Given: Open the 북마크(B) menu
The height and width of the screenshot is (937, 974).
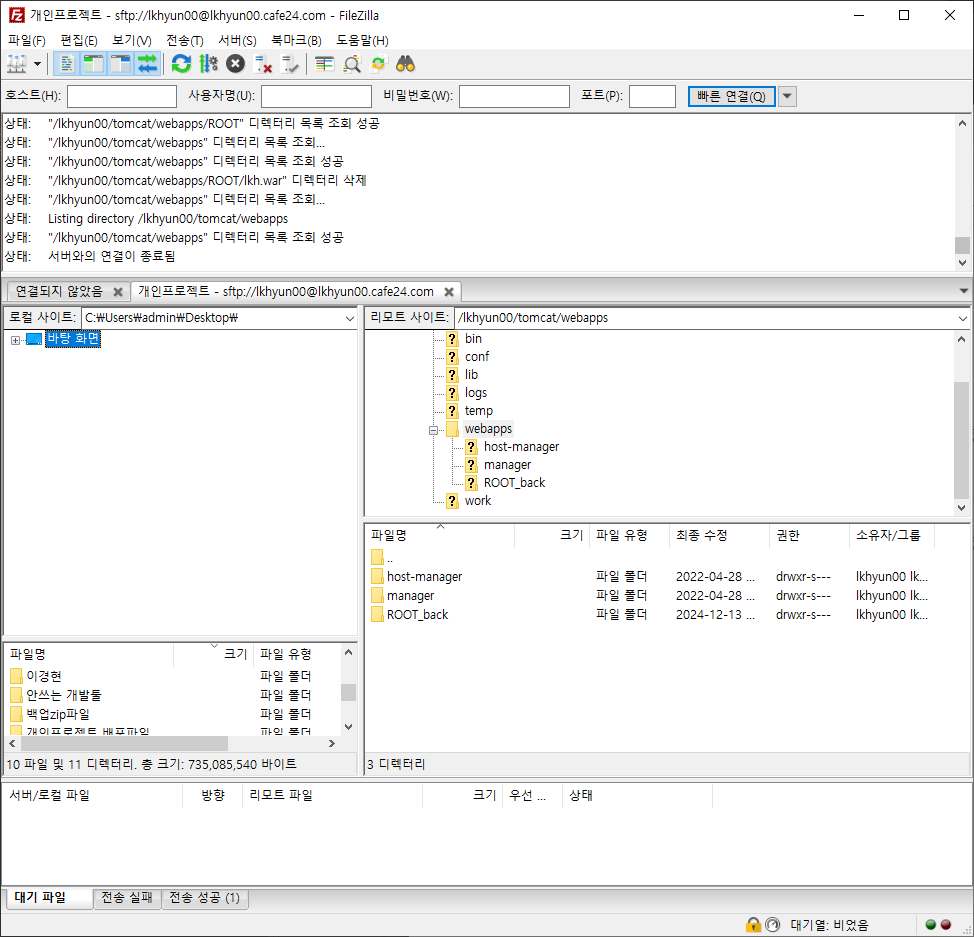Looking at the screenshot, I should pyautogui.click(x=296, y=40).
